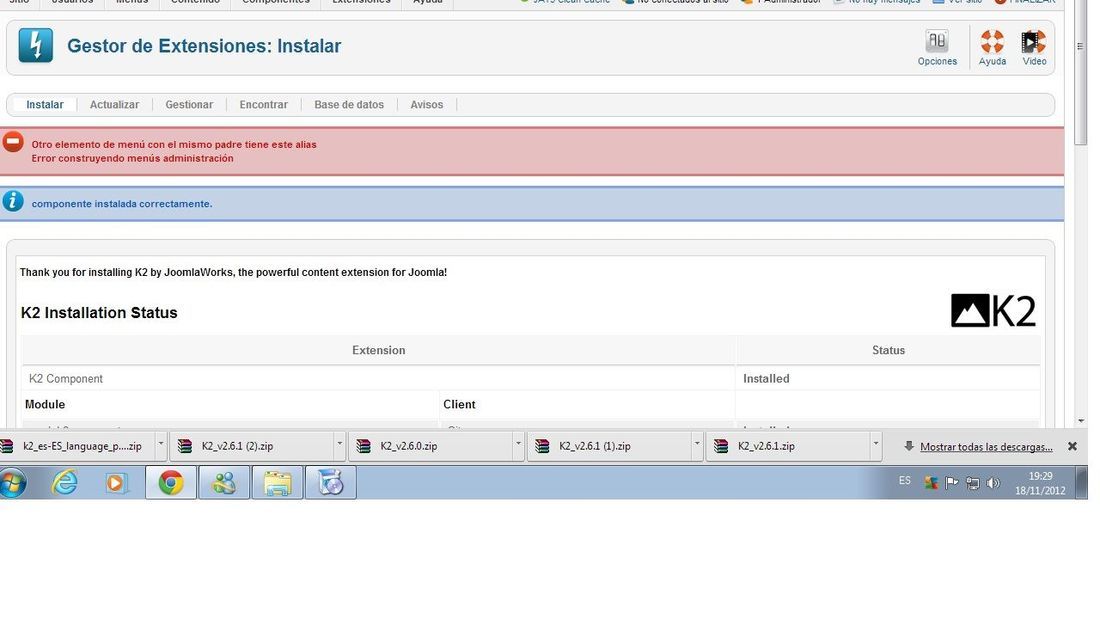Click the 'Extension' column header
Viewport: 1100px width, 619px height.
(379, 350)
